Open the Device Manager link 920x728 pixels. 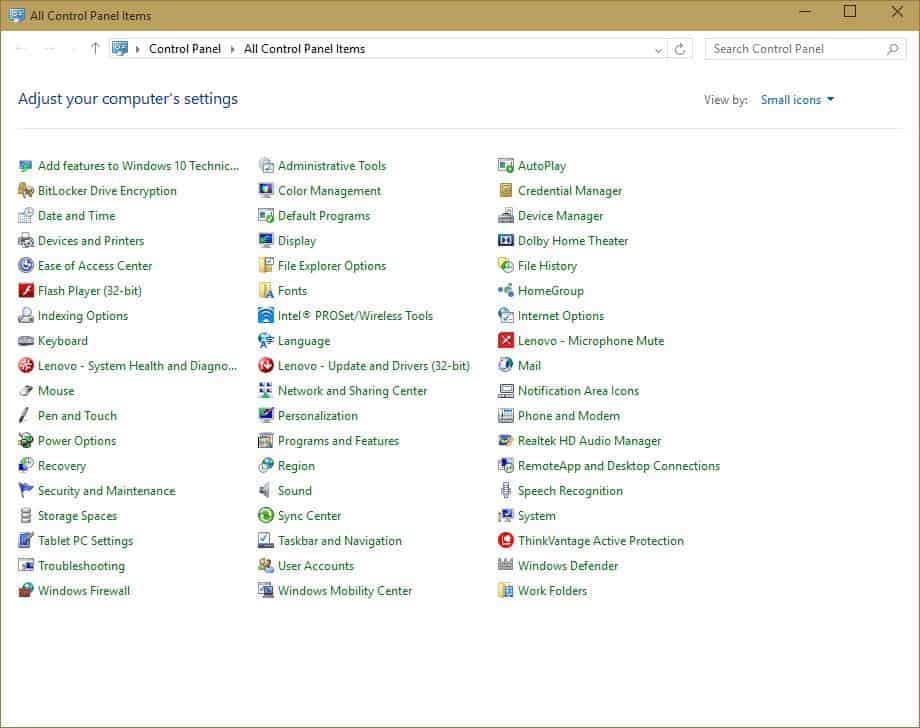(x=560, y=216)
